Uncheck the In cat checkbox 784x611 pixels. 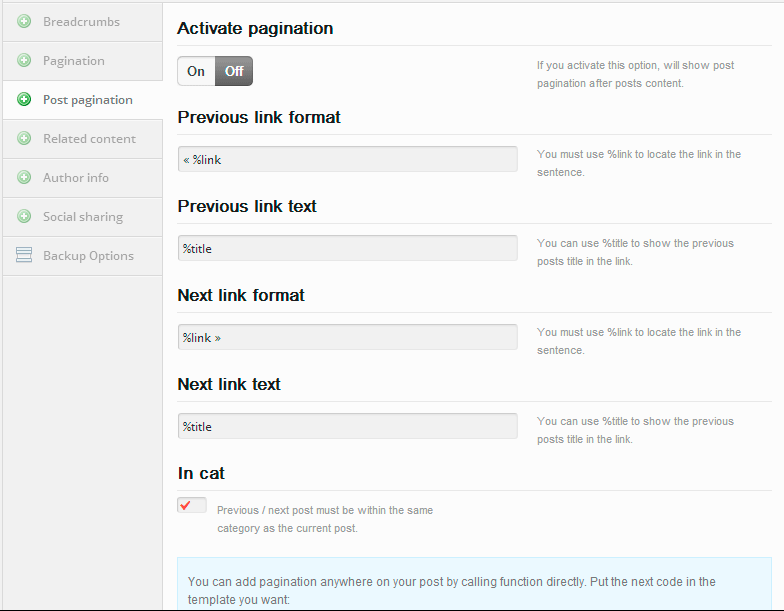coord(192,506)
